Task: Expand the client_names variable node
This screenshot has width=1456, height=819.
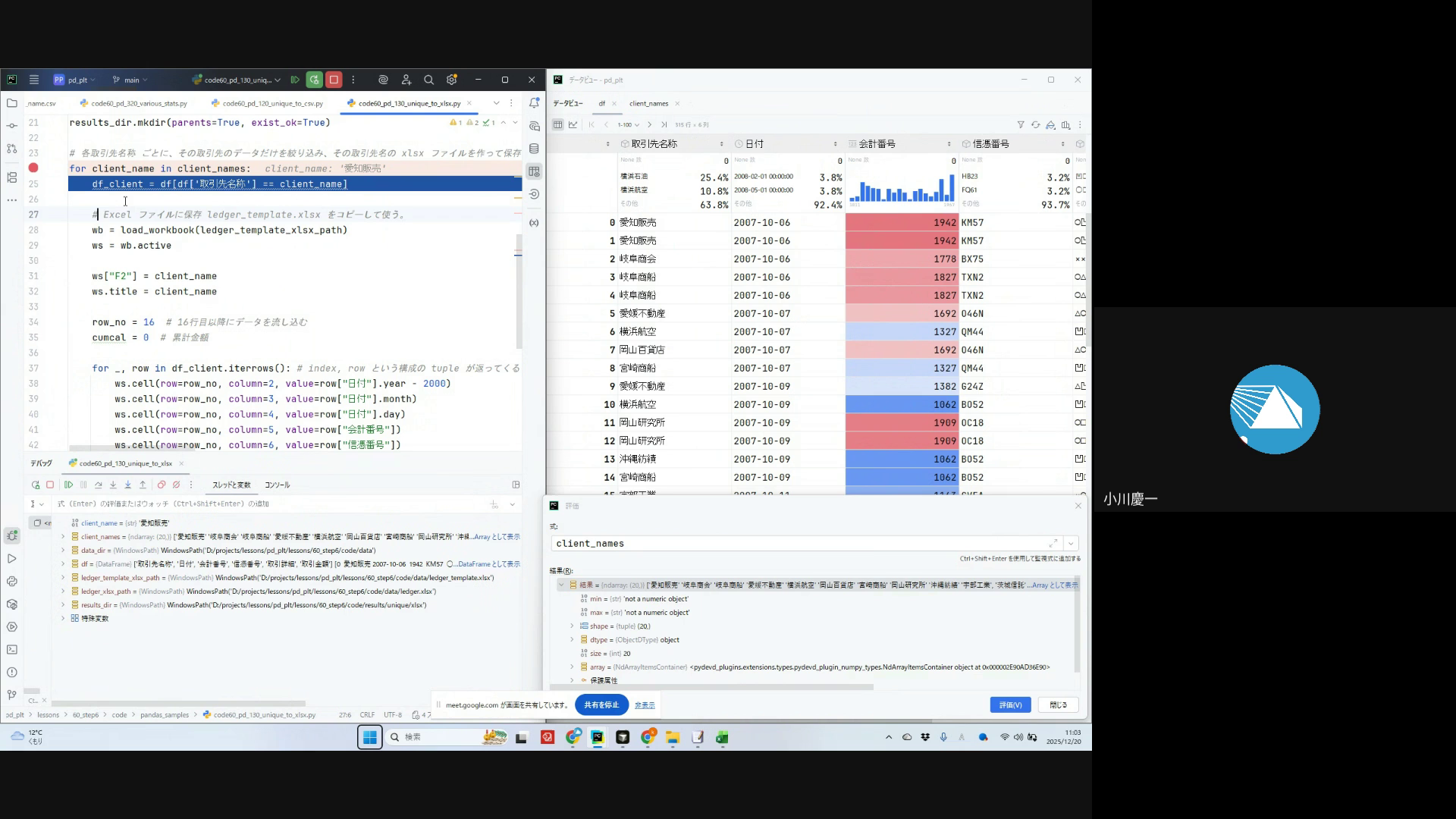Action: (x=63, y=537)
